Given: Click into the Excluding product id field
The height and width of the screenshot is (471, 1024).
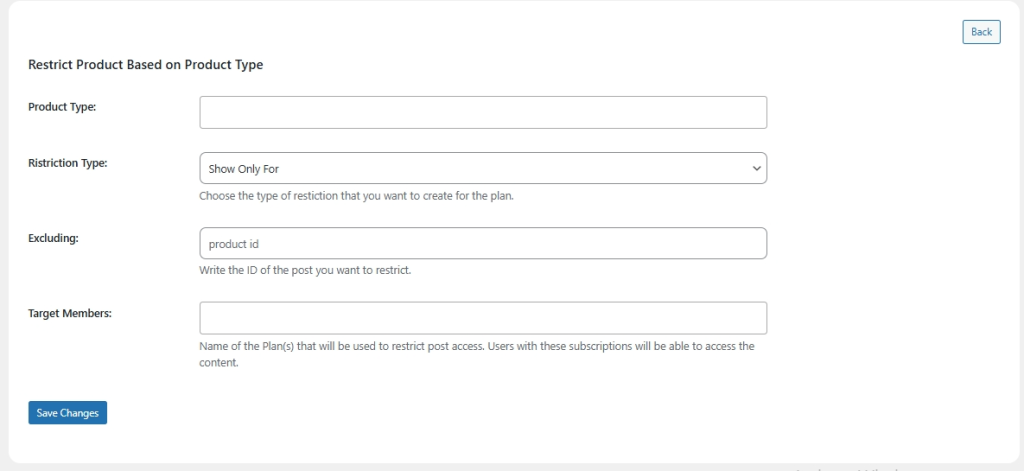Looking at the screenshot, I should [483, 243].
